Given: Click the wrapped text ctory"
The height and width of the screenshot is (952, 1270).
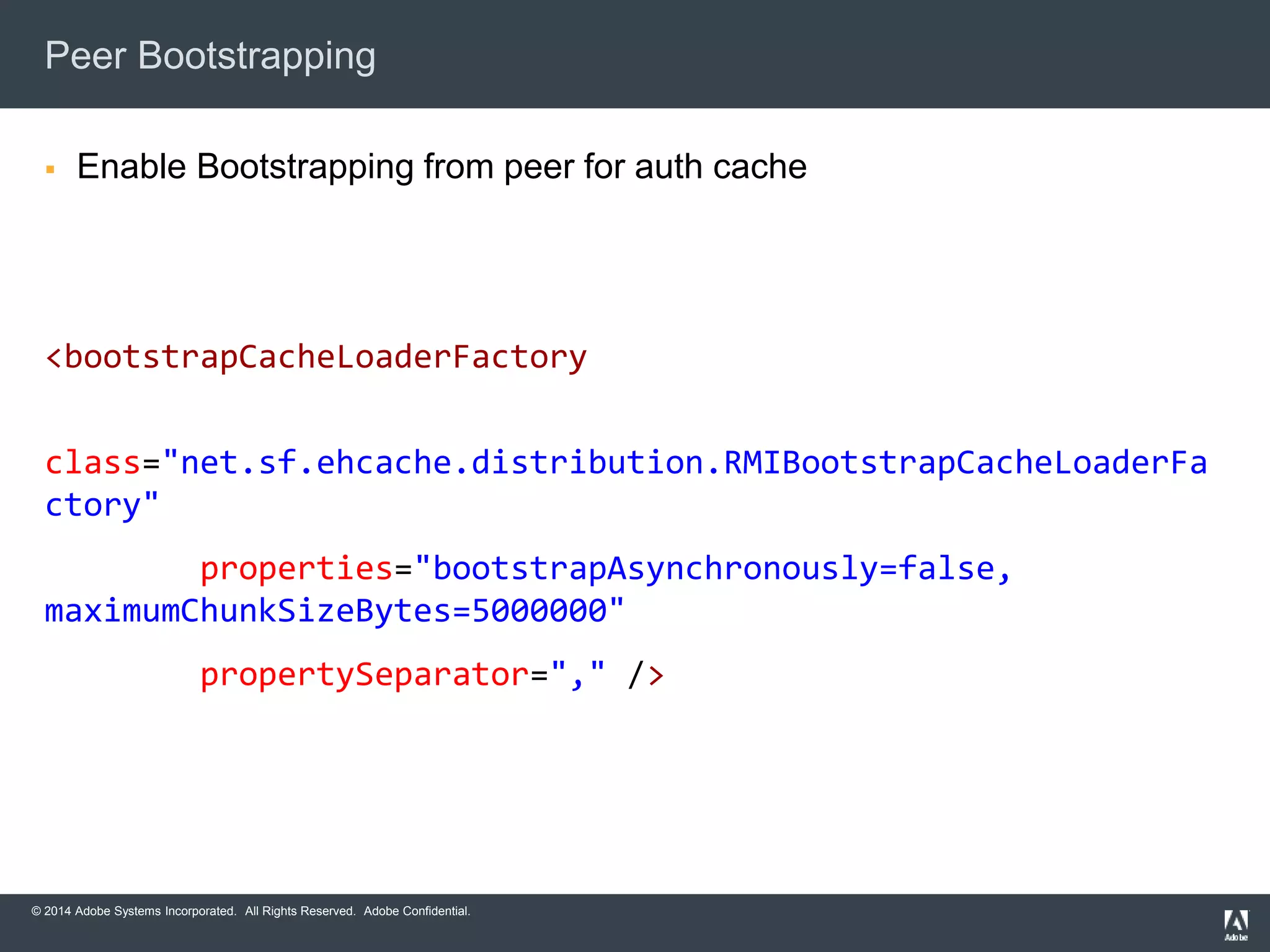Looking at the screenshot, I should coord(102,506).
